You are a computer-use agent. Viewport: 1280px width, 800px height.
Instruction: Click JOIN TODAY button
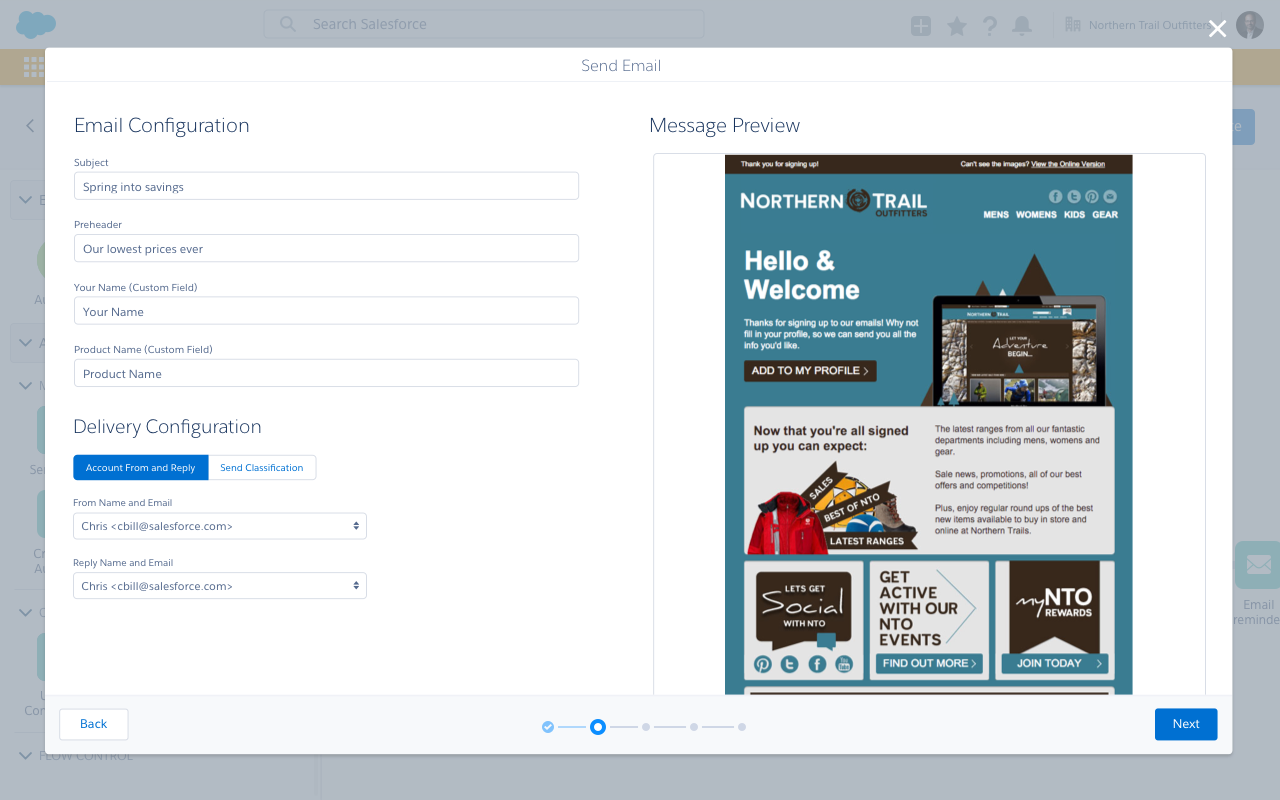[x=1055, y=663]
